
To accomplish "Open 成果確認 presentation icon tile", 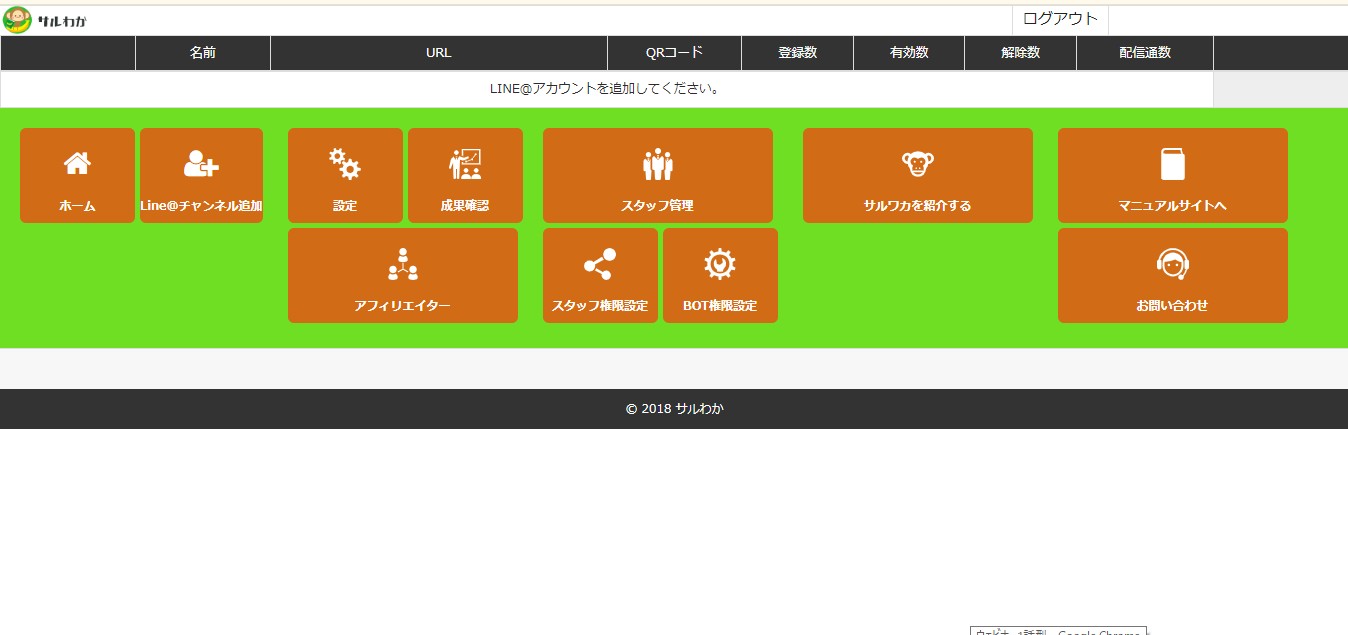I will 465,175.
